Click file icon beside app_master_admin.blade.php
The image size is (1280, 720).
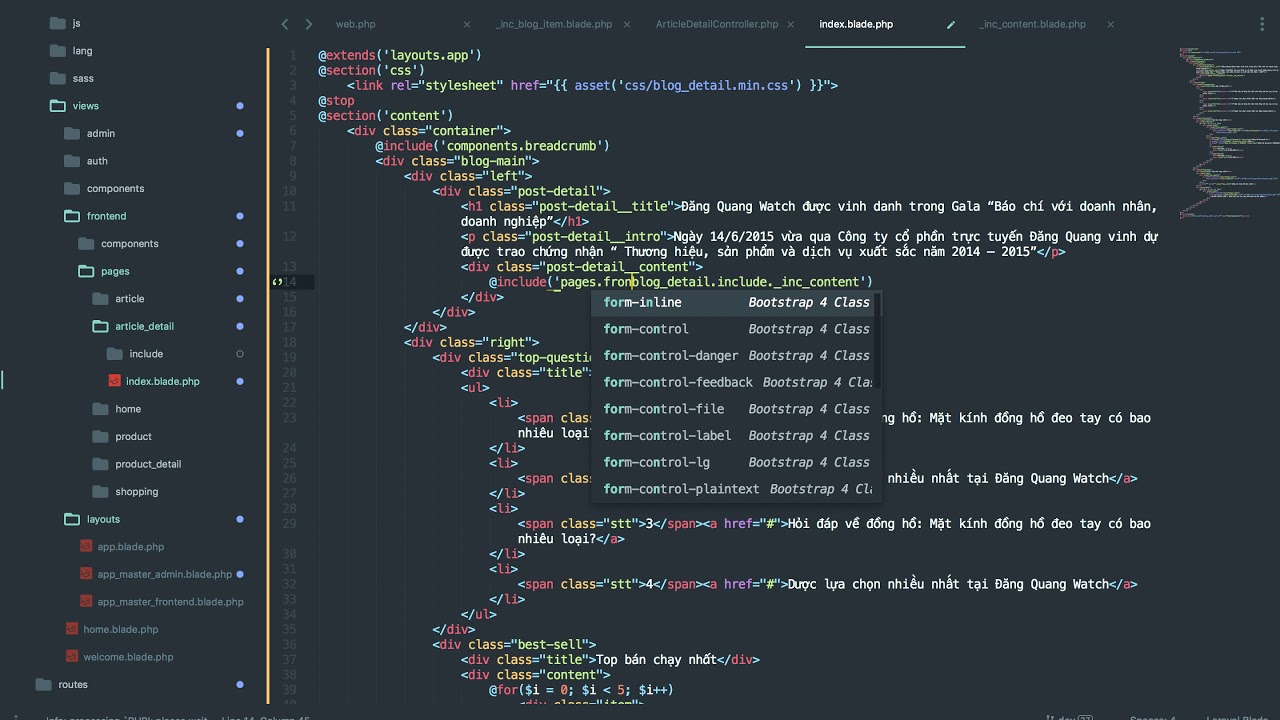click(86, 574)
